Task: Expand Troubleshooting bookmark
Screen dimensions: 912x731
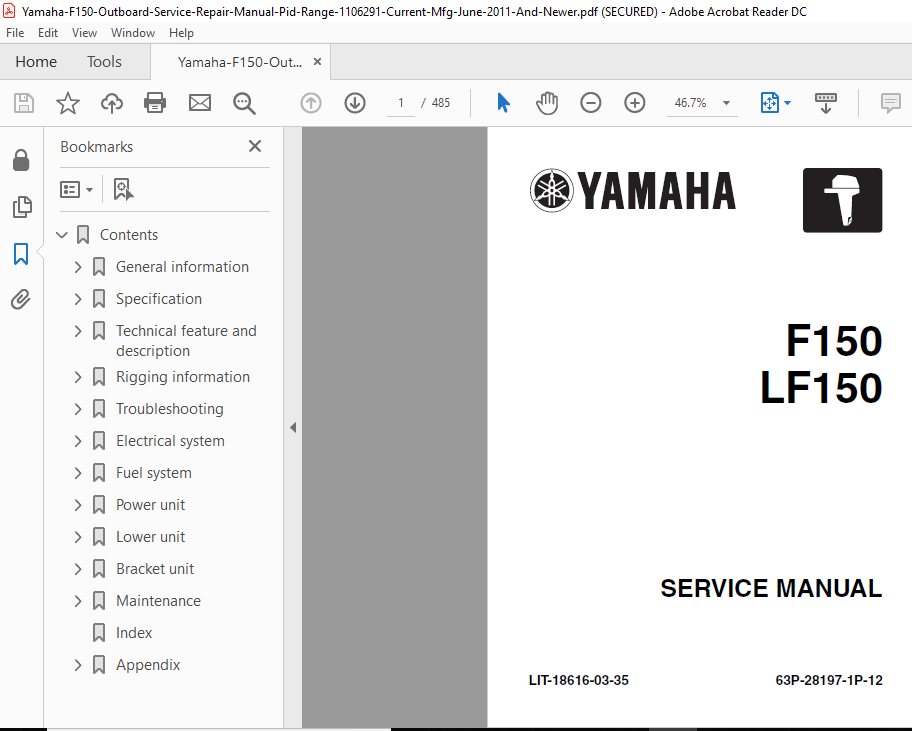Action: click(78, 409)
